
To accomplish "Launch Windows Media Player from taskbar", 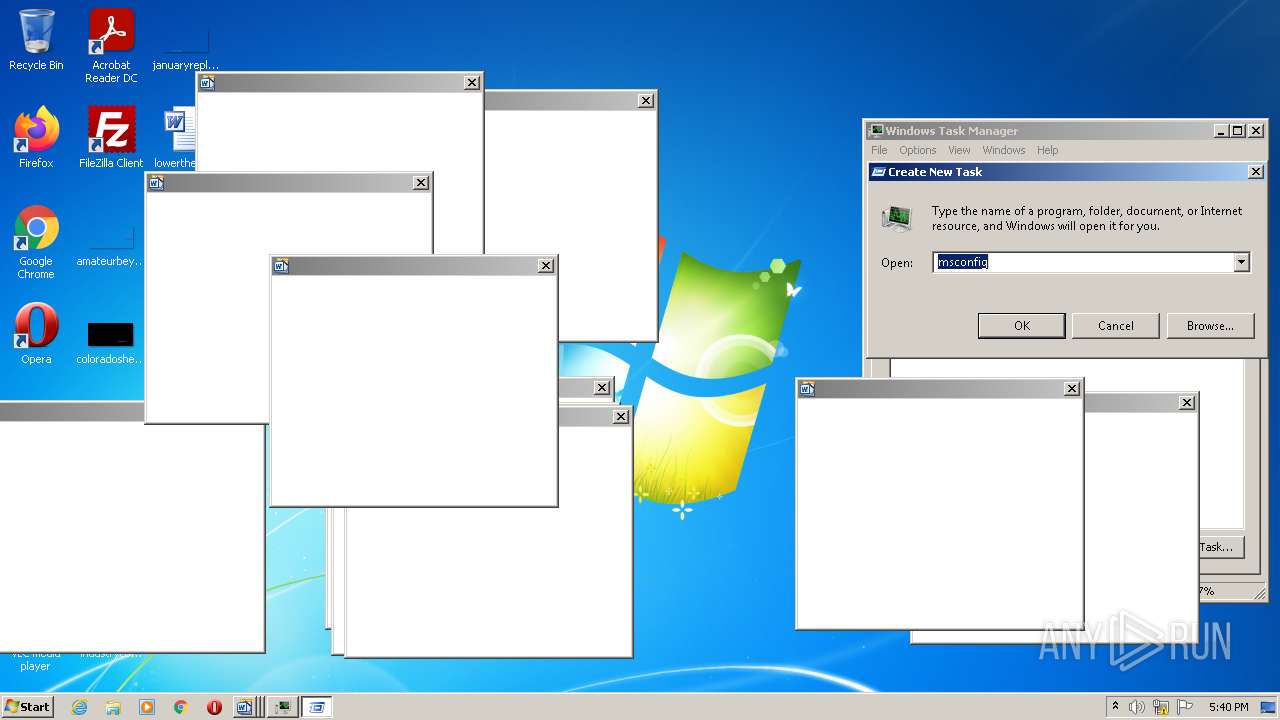I will (147, 707).
